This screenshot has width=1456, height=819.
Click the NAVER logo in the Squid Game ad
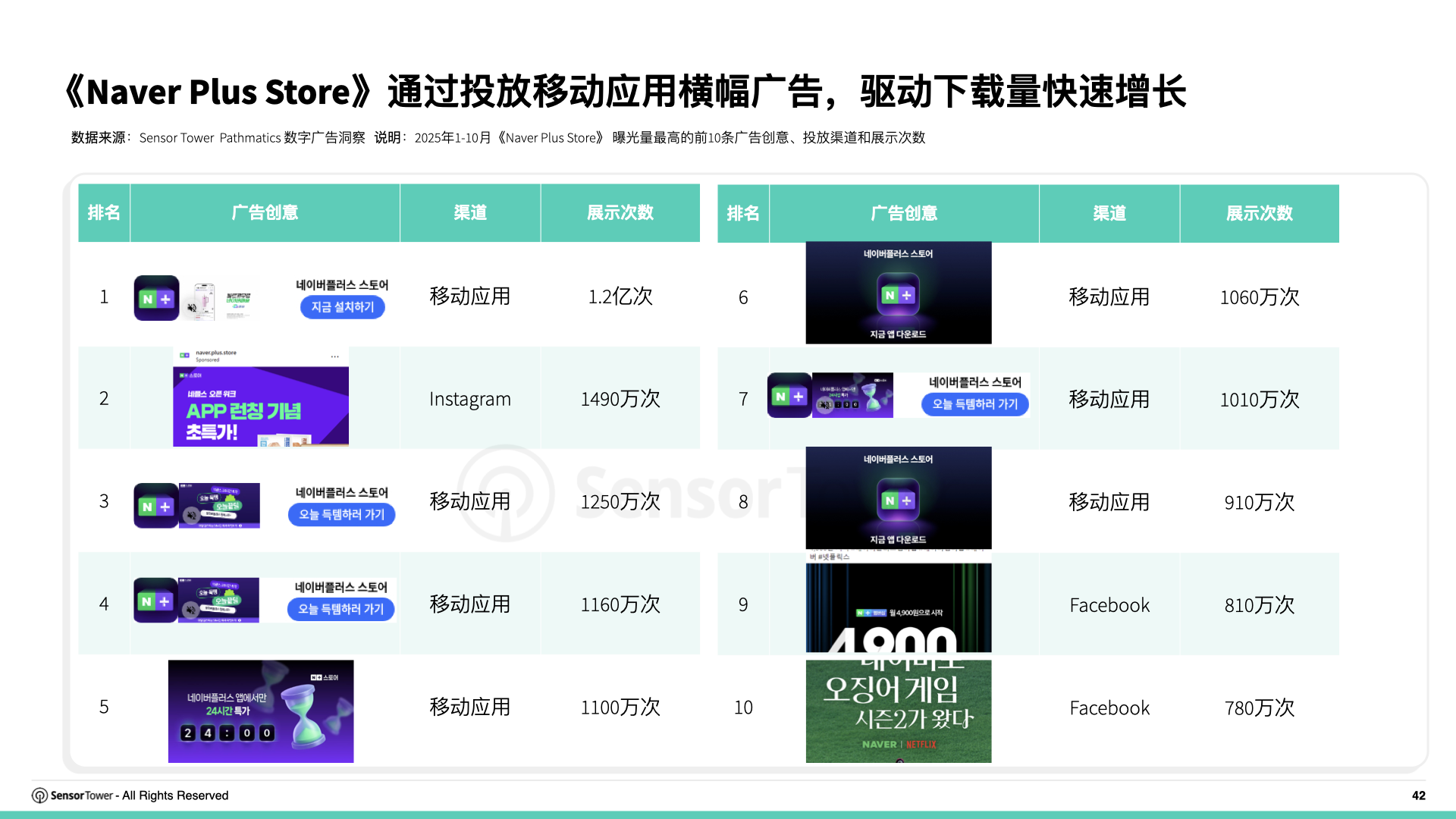tap(880, 745)
